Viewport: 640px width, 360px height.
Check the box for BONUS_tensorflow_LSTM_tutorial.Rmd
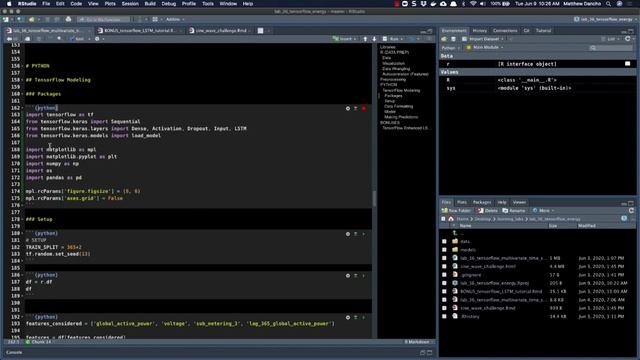444,291
